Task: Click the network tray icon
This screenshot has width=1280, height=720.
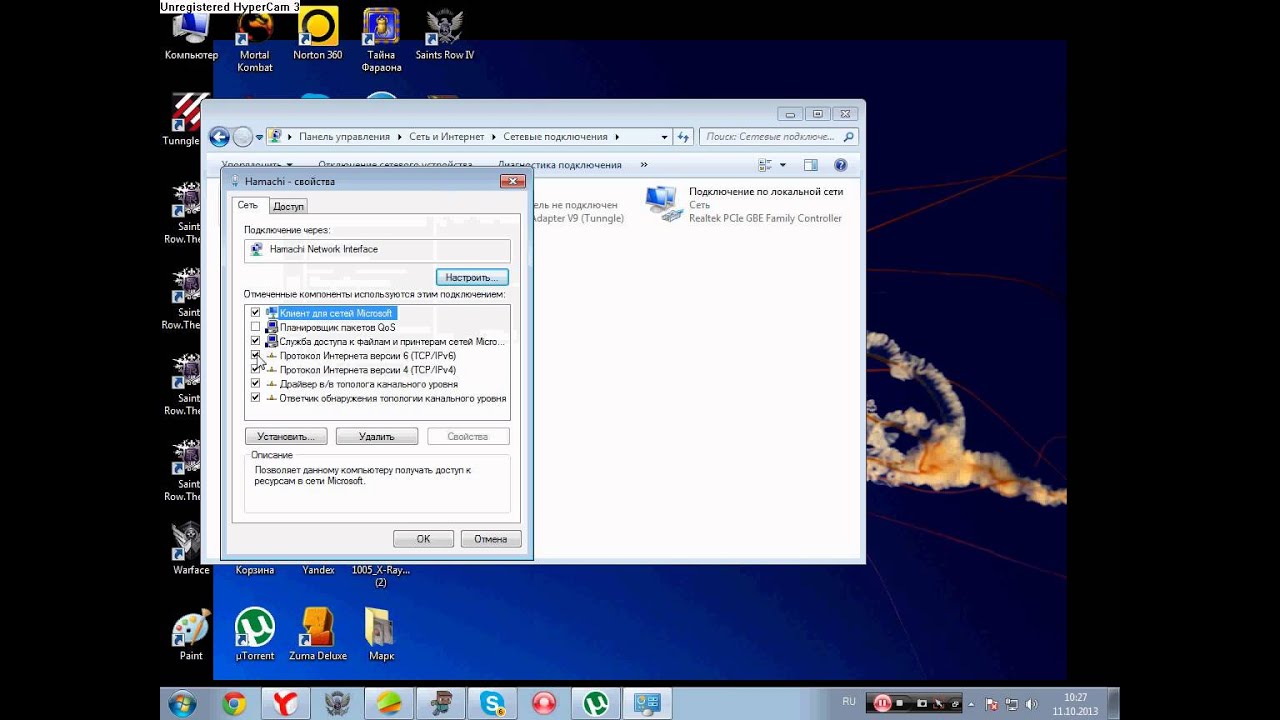Action: pos(1011,704)
